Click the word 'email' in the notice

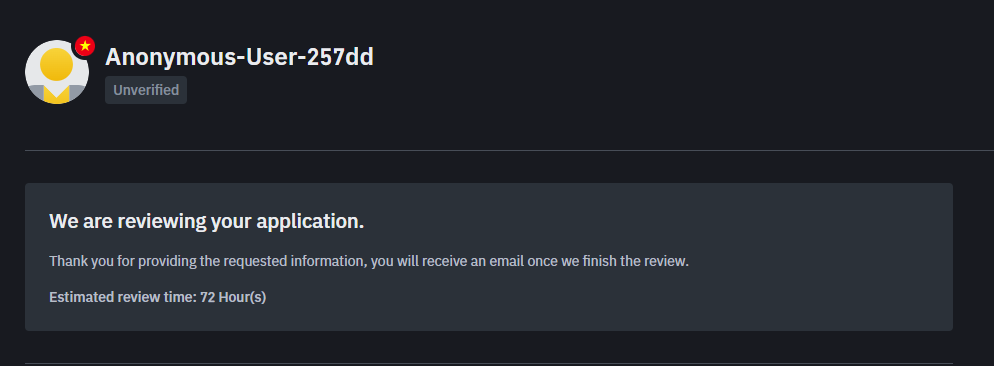click(x=504, y=261)
